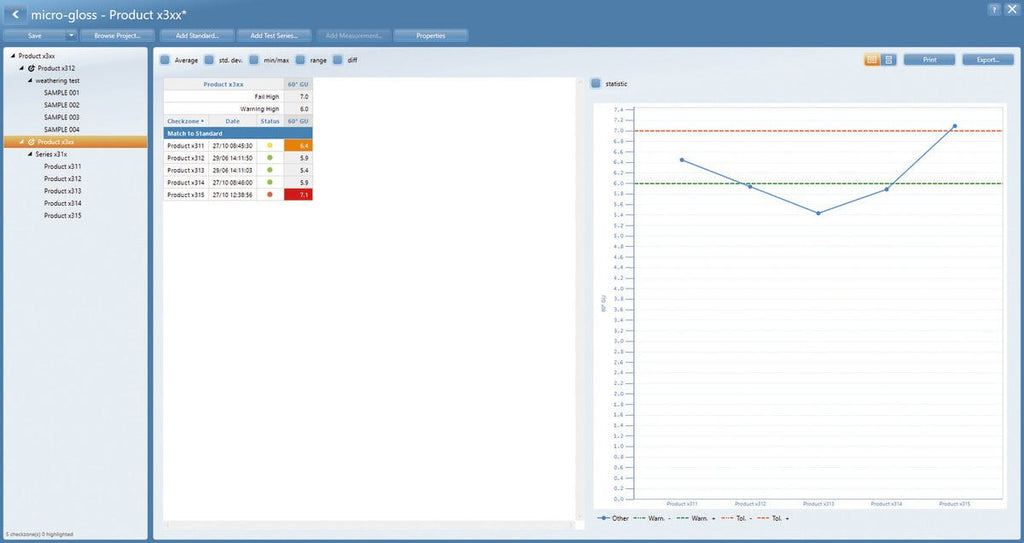
Task: Switch to side-by-side layout view
Action: tap(872, 60)
